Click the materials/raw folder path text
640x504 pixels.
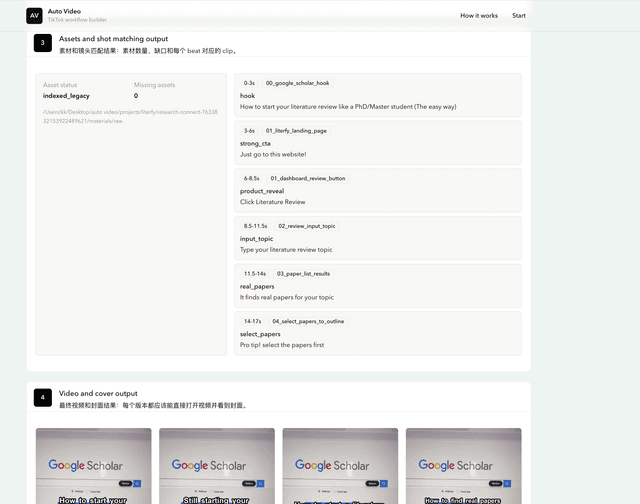point(130,116)
